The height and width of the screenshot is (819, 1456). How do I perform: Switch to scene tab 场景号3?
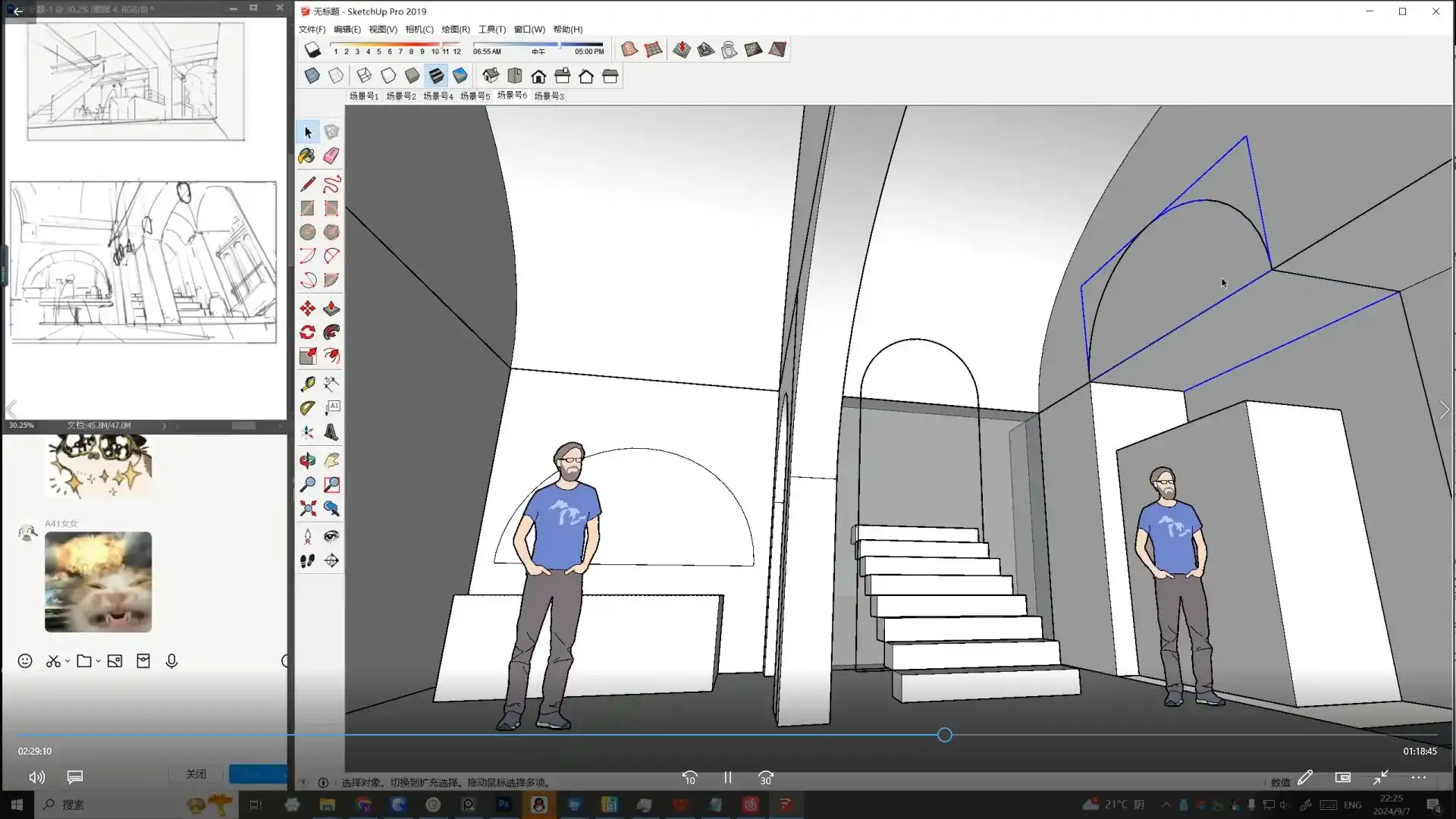click(x=548, y=96)
